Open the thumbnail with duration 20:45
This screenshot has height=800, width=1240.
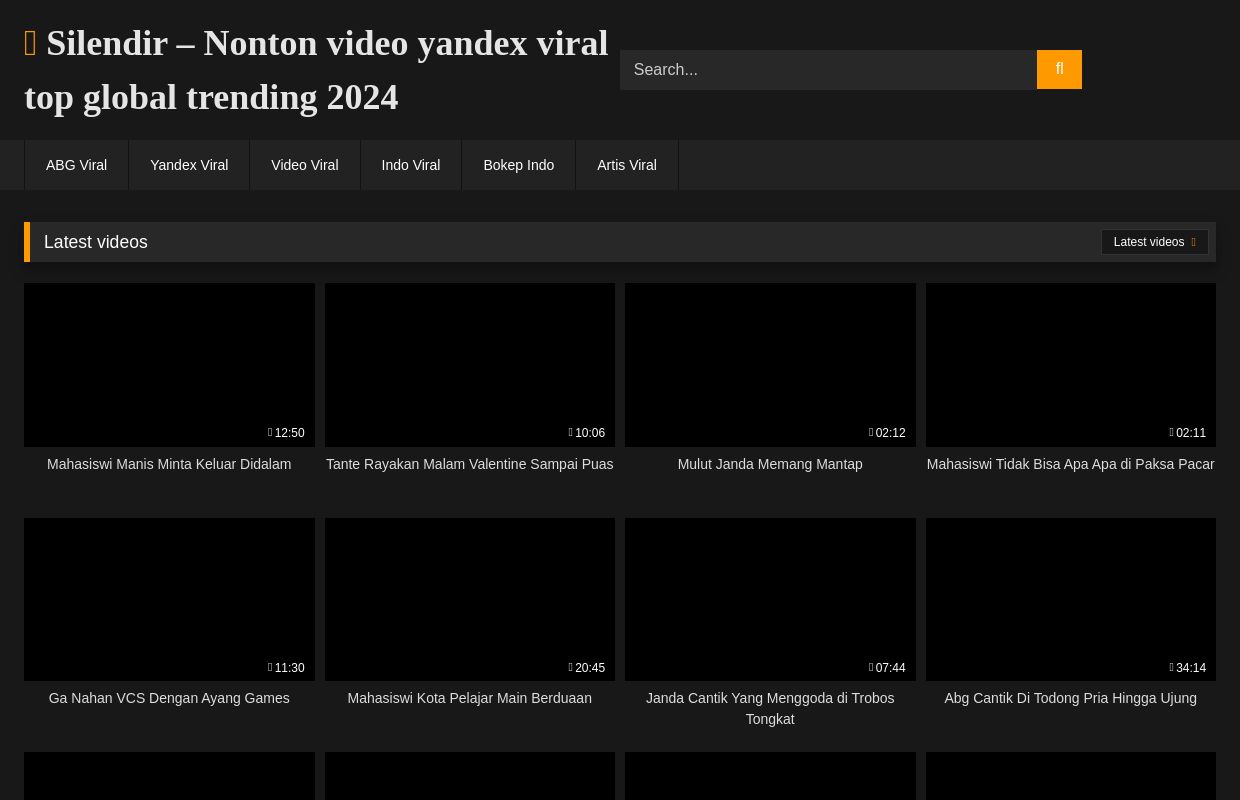click(x=470, y=599)
